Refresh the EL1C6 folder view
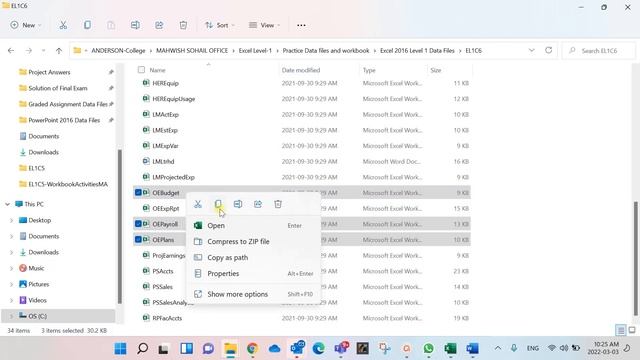640x360 pixels. click(549, 50)
